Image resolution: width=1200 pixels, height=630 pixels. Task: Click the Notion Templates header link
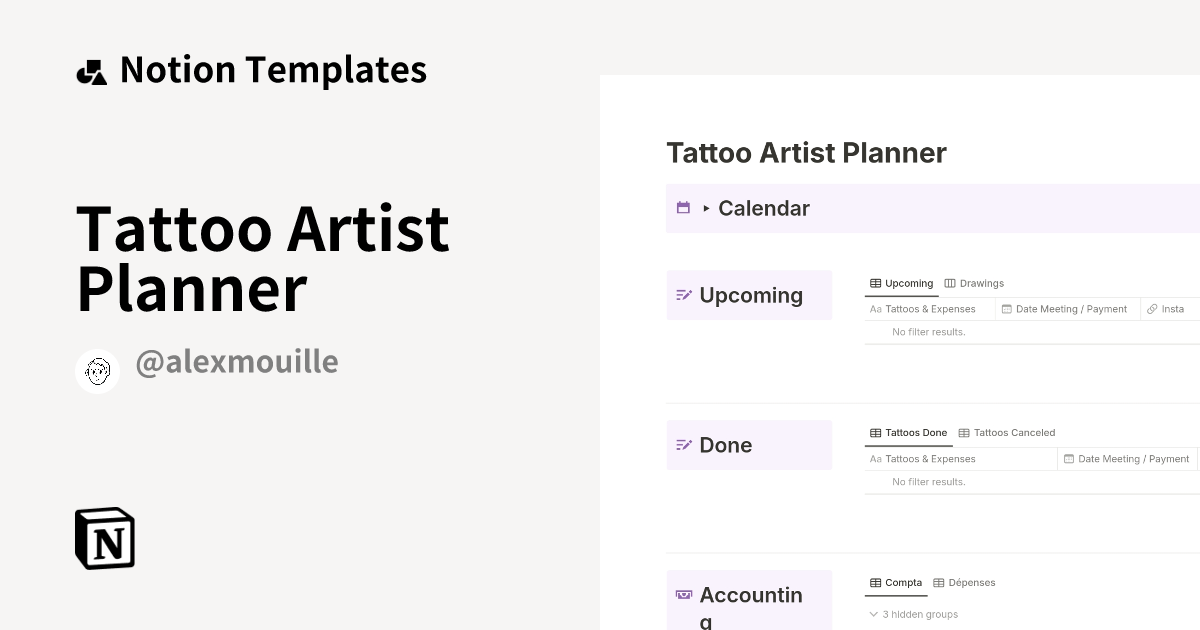tap(273, 70)
